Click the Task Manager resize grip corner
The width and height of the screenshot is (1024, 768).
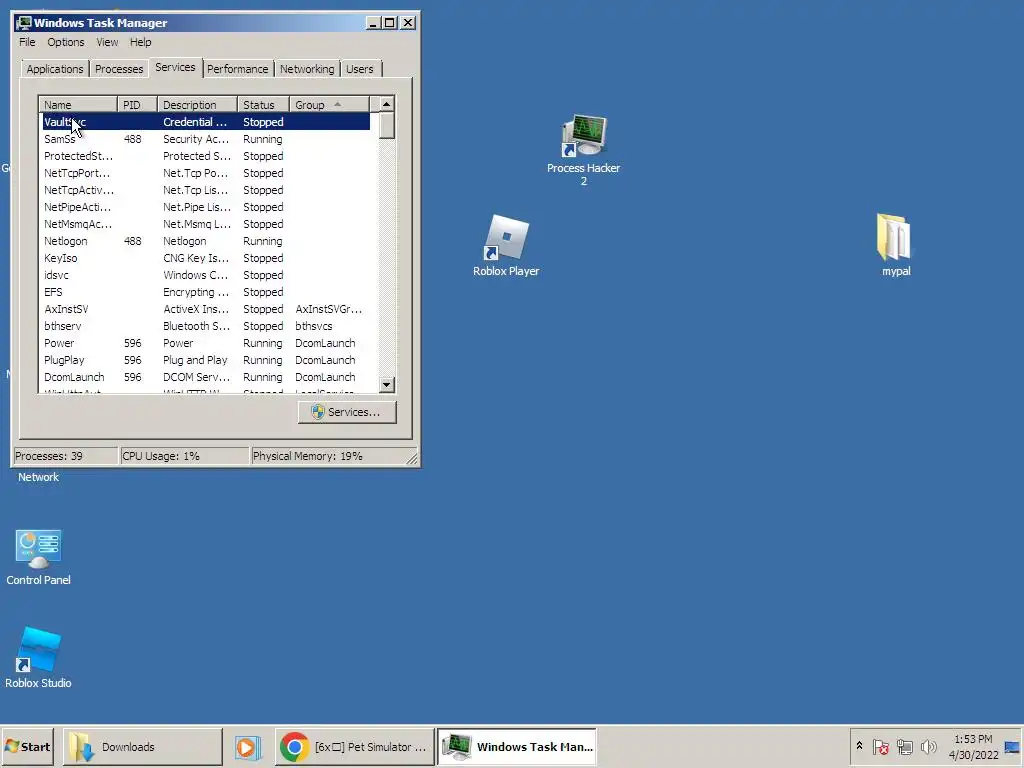coord(412,458)
